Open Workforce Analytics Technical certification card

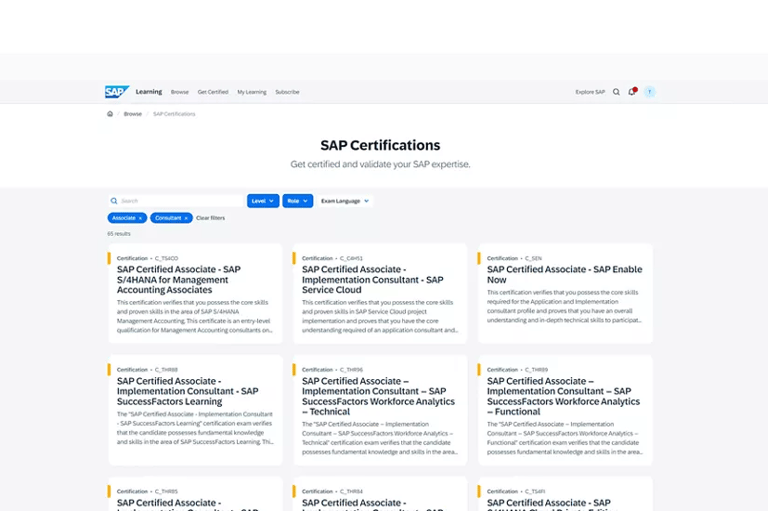click(380, 410)
